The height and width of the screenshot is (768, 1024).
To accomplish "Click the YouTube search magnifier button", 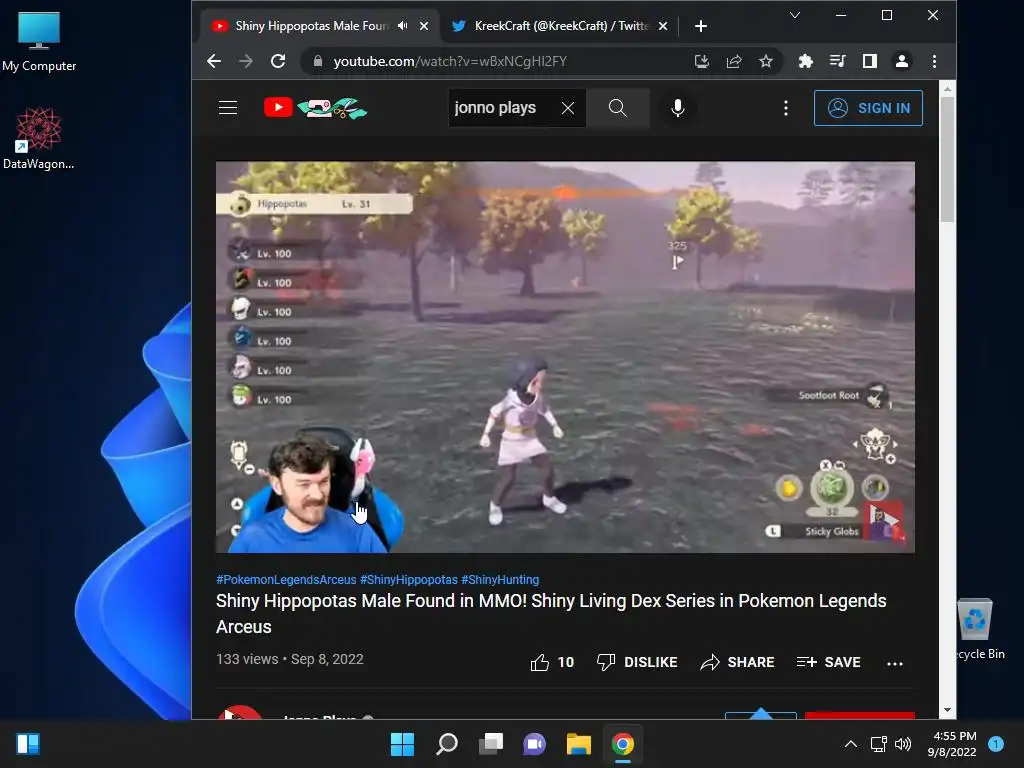I will 618,108.
